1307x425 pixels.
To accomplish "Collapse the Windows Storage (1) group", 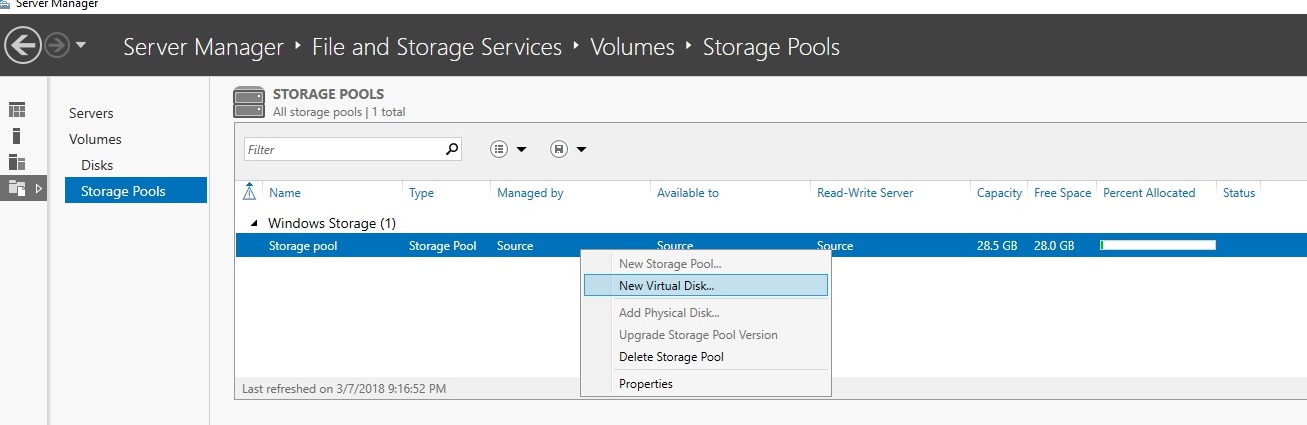I will (x=254, y=223).
